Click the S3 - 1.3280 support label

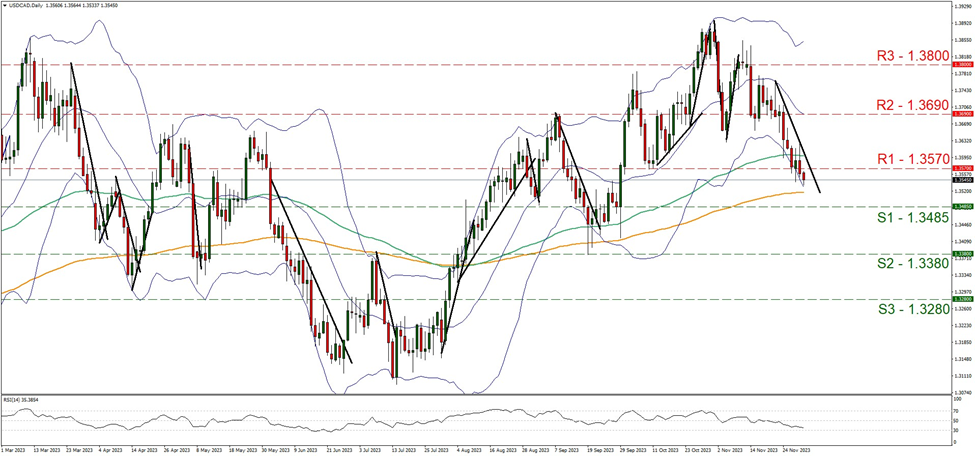(912, 309)
